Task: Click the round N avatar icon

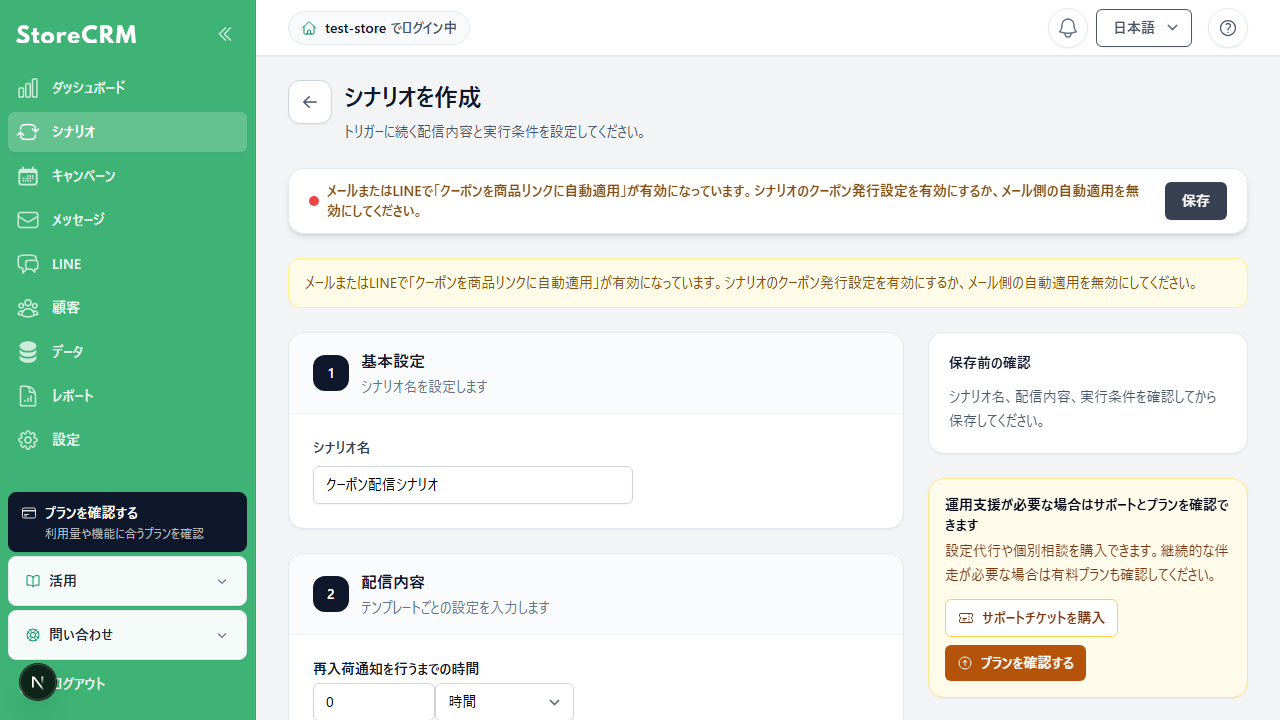Action: [38, 683]
